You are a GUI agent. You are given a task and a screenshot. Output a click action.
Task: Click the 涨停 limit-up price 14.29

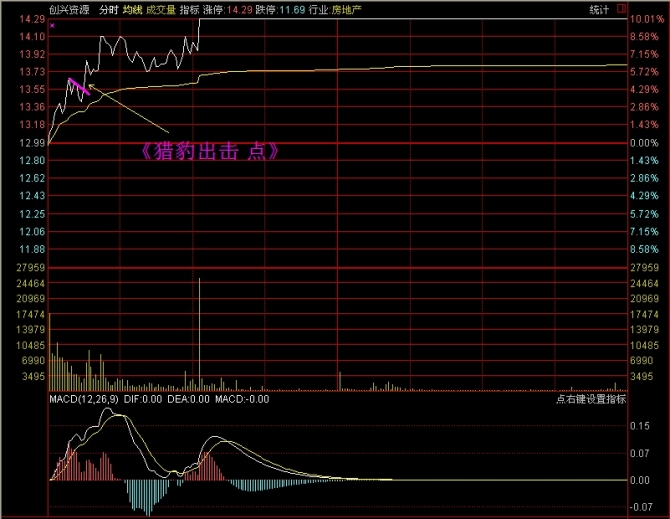(x=238, y=9)
